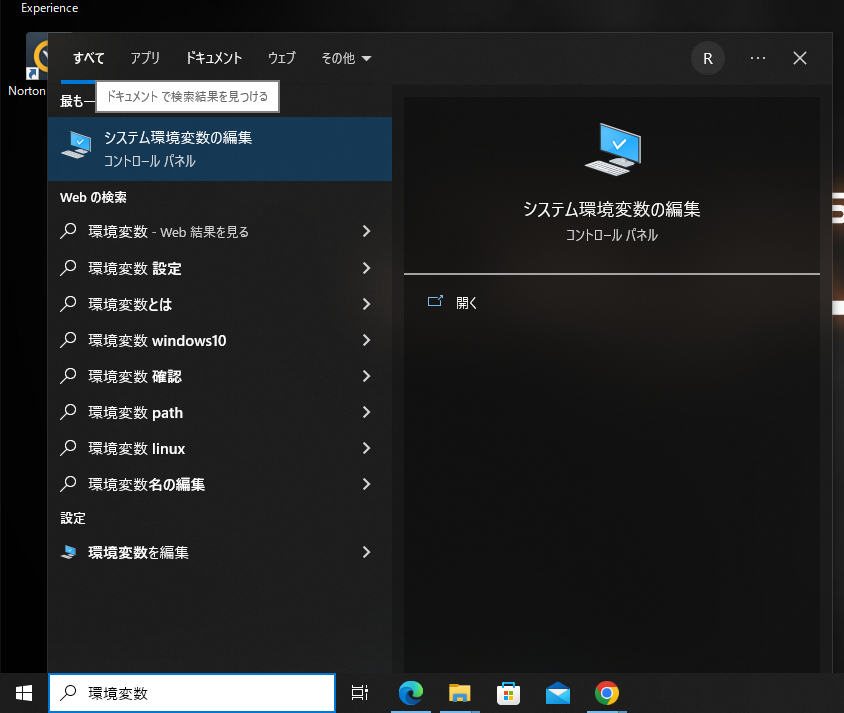
Task: Switch to the アプリ search tab
Action: pos(145,58)
